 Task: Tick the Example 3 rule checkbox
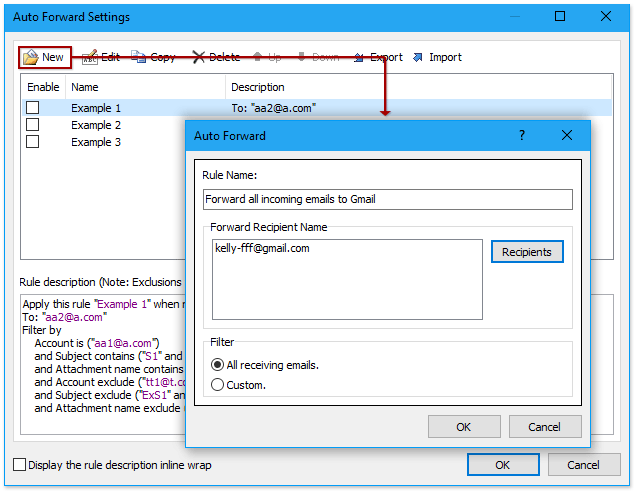[x=33, y=142]
